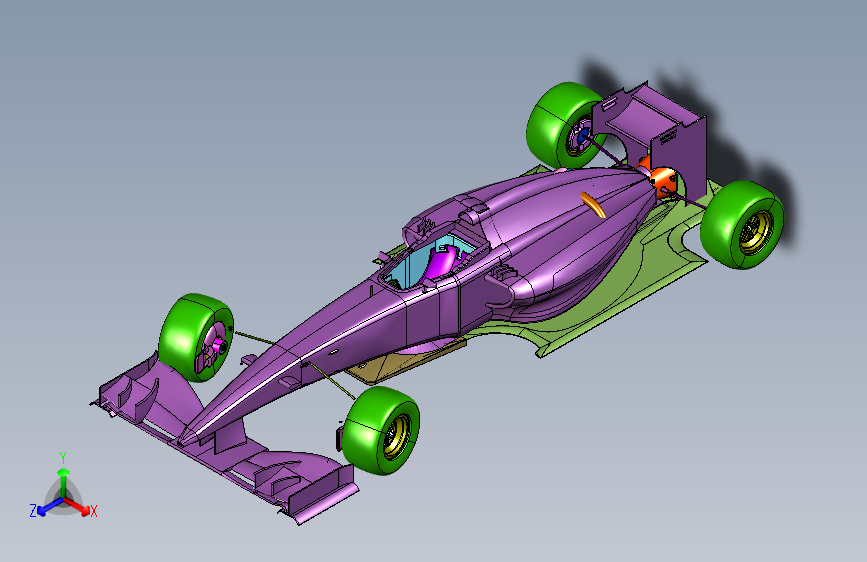Select the rear wheel showing the gold rim
Image resolution: width=867 pixels, height=562 pixels.
click(x=742, y=224)
